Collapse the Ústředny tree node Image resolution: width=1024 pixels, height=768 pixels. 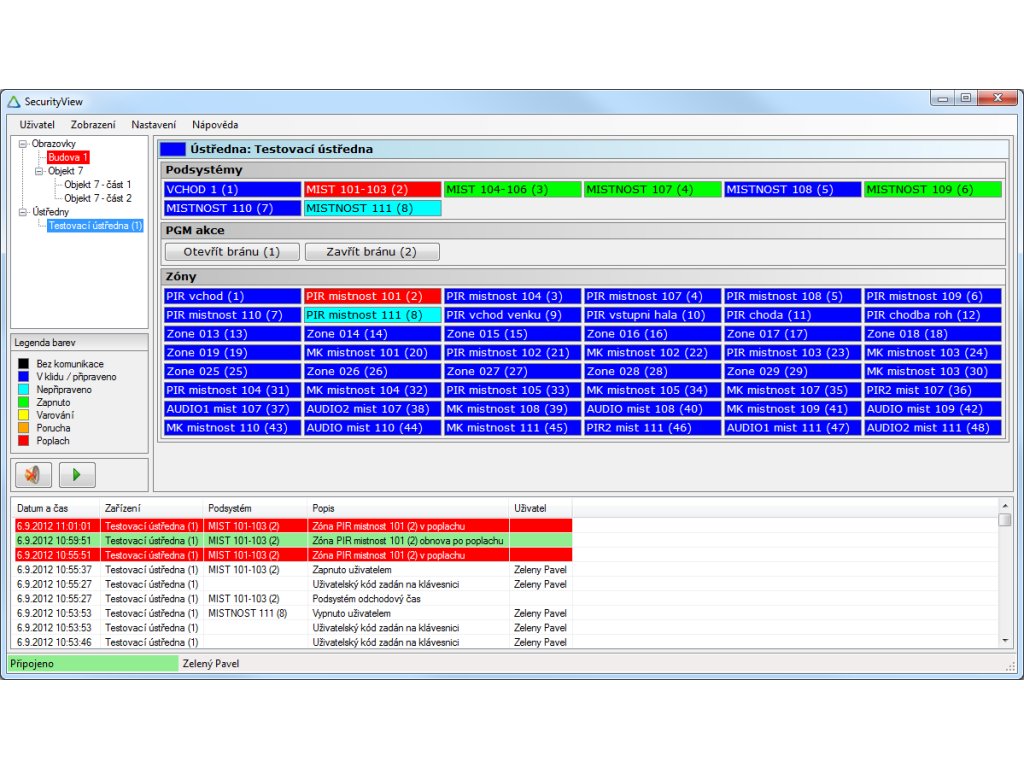[23, 212]
